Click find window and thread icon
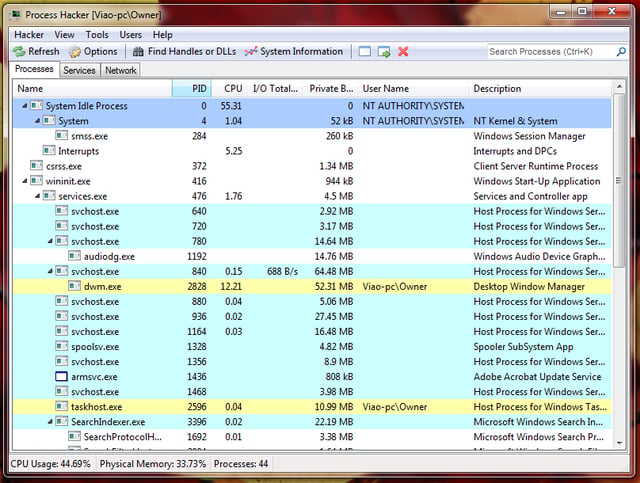640x483 pixels. pyautogui.click(x=384, y=52)
